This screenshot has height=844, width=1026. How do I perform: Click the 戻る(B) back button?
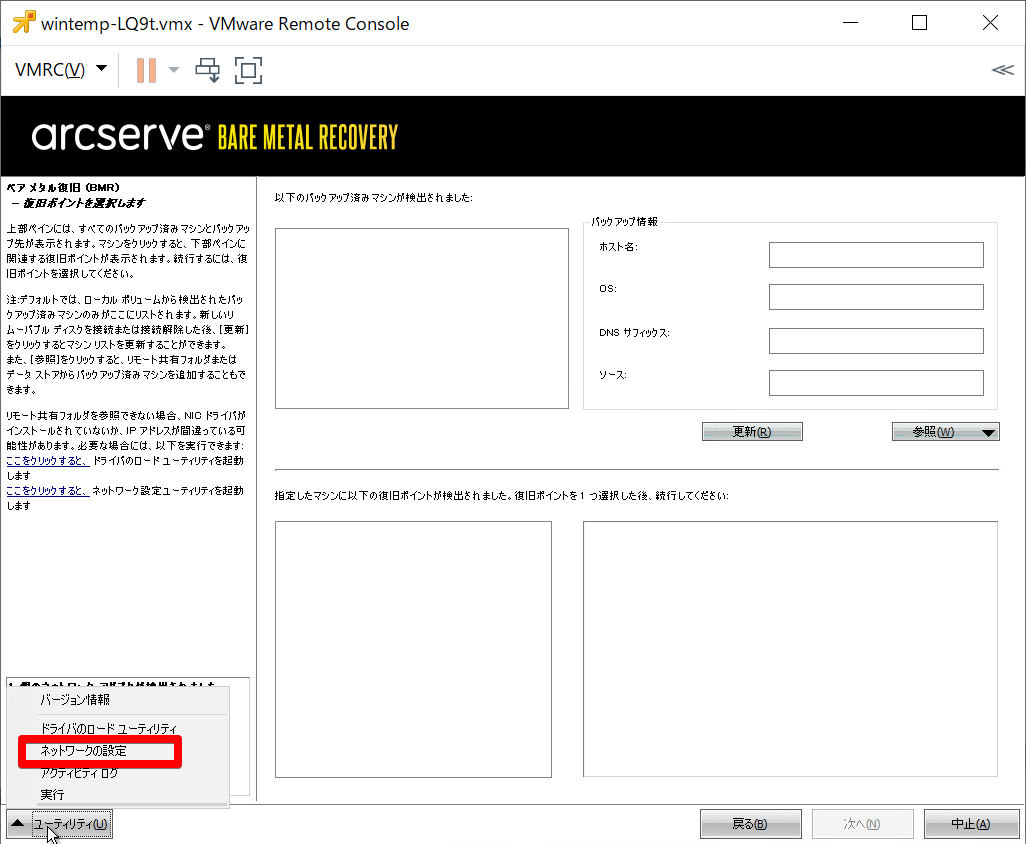[751, 824]
